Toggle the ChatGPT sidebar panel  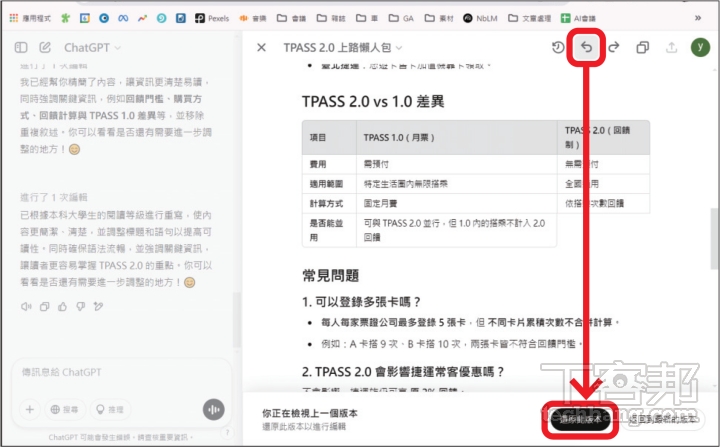coord(21,47)
